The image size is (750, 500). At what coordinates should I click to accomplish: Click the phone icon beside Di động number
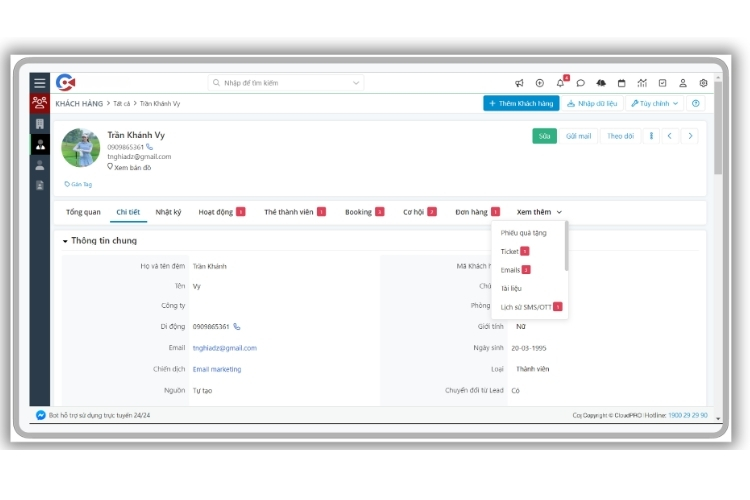237,327
